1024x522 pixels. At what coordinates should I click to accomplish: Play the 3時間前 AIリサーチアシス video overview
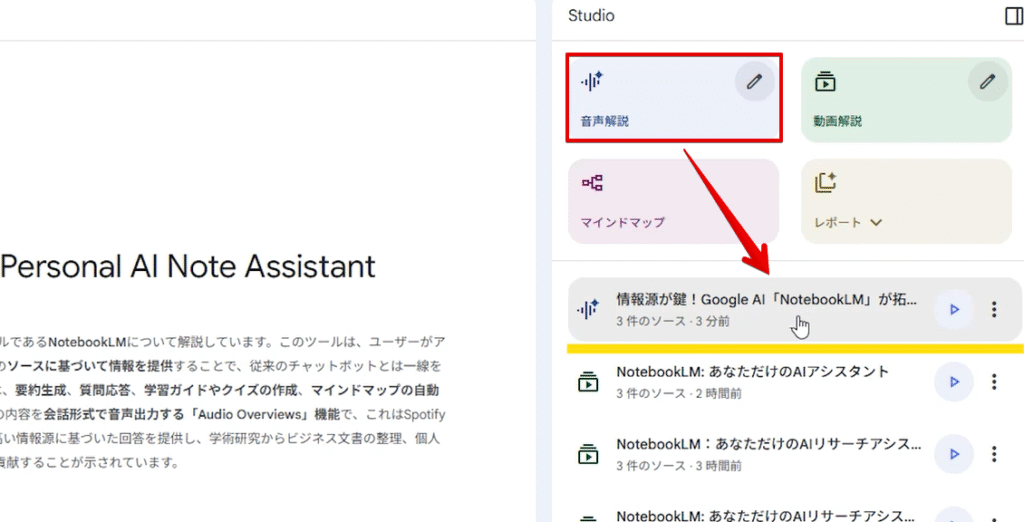coord(953,454)
